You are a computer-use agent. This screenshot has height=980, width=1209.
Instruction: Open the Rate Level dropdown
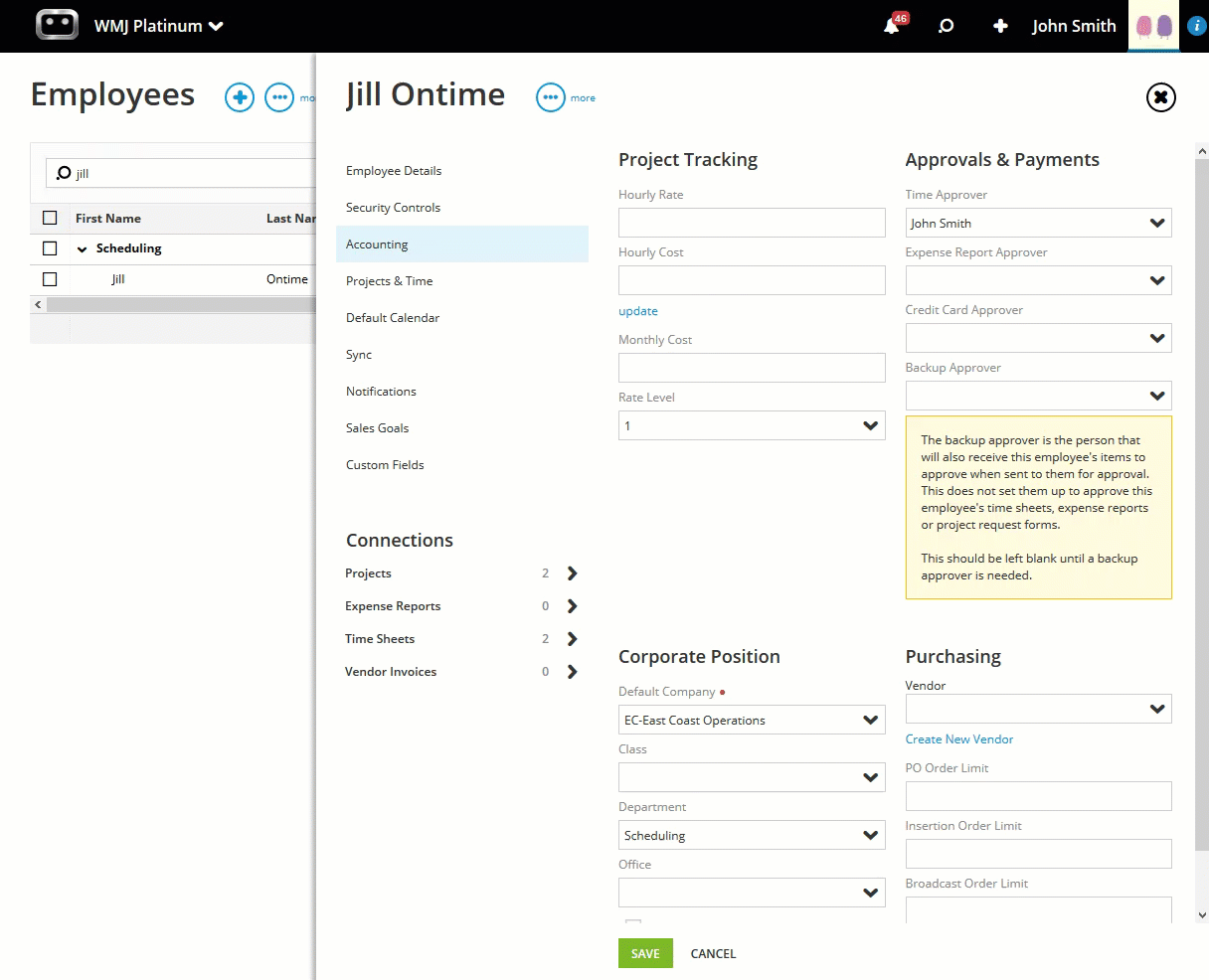click(x=752, y=425)
